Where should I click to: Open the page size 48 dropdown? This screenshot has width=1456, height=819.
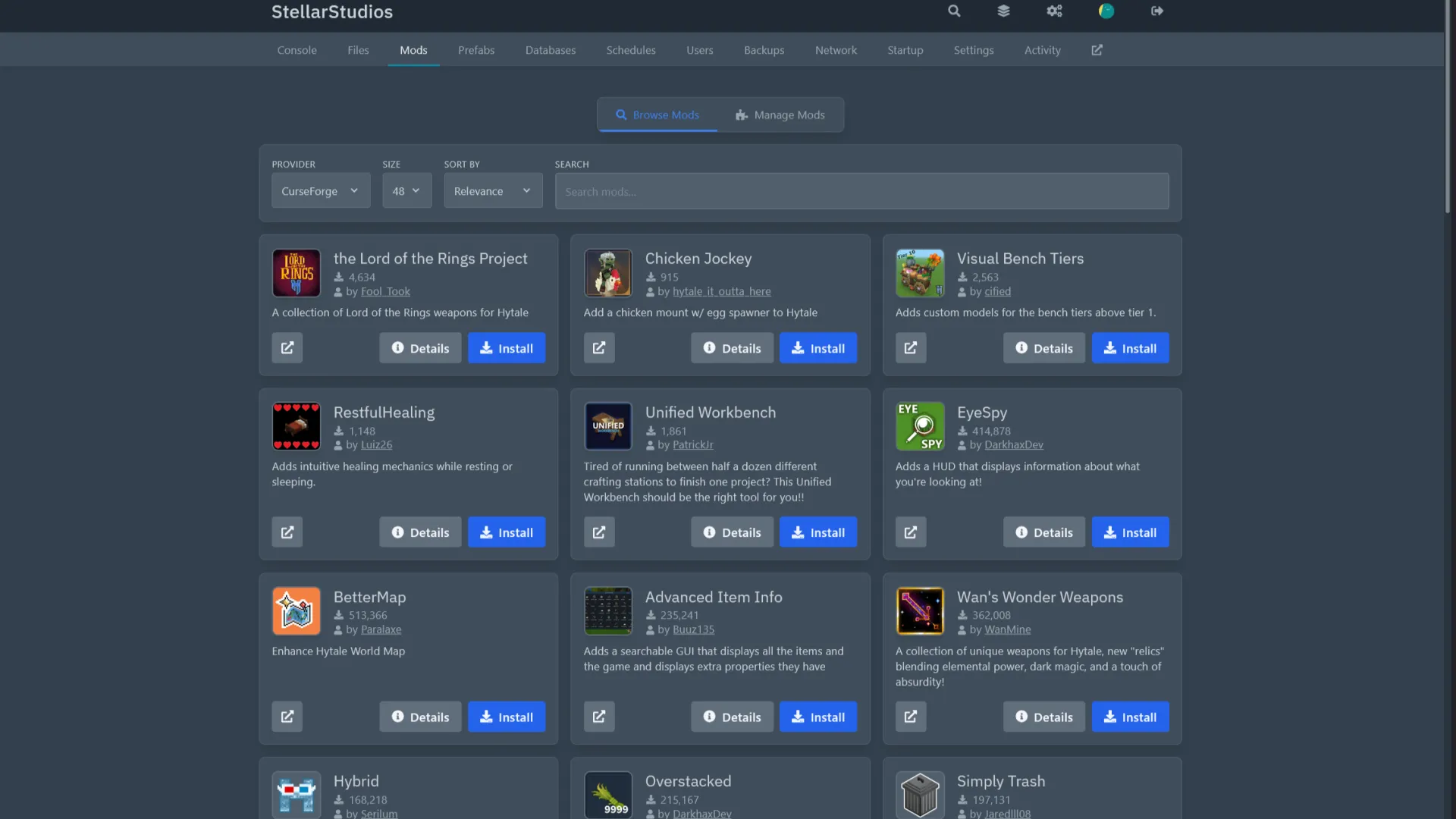coord(406,191)
